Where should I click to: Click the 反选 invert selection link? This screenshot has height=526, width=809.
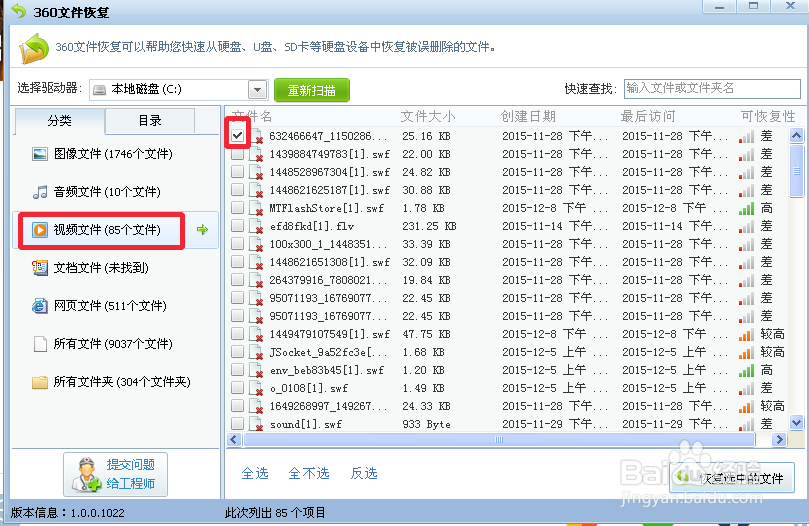(364, 473)
